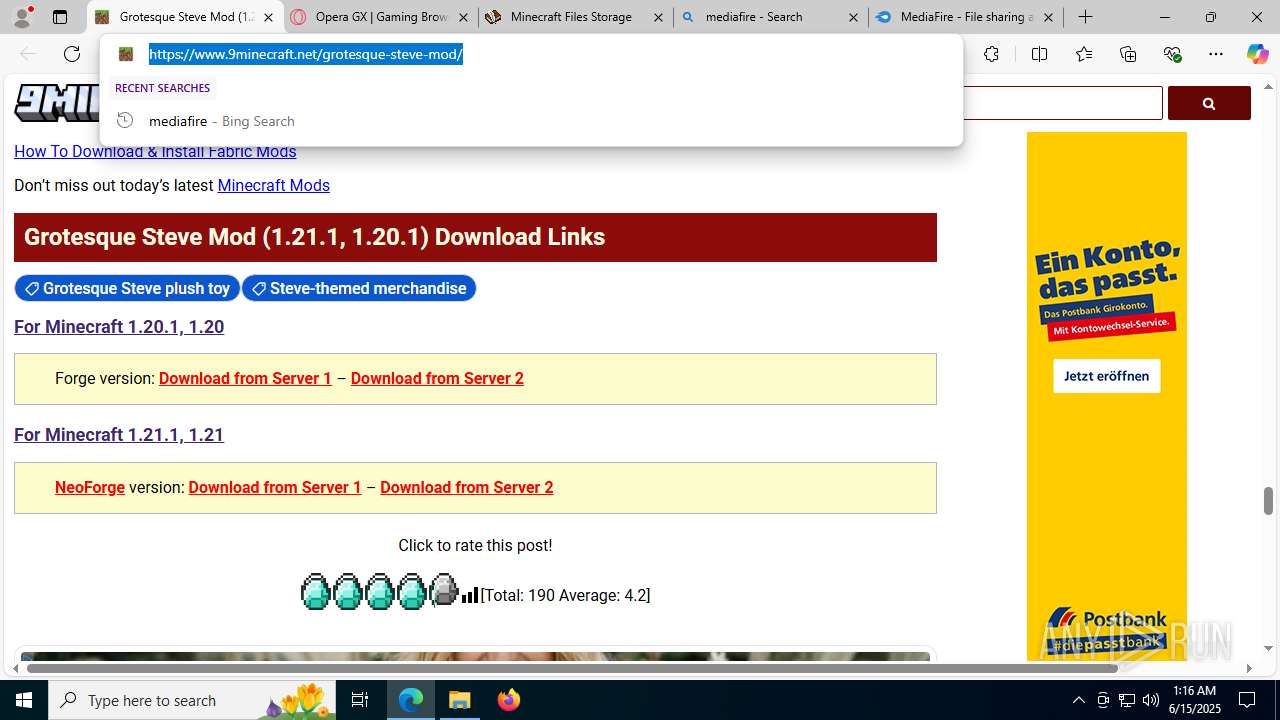Screen dimensions: 1280x720
Task: Click Grotesque Steve plush toy tag
Action: (x=127, y=288)
